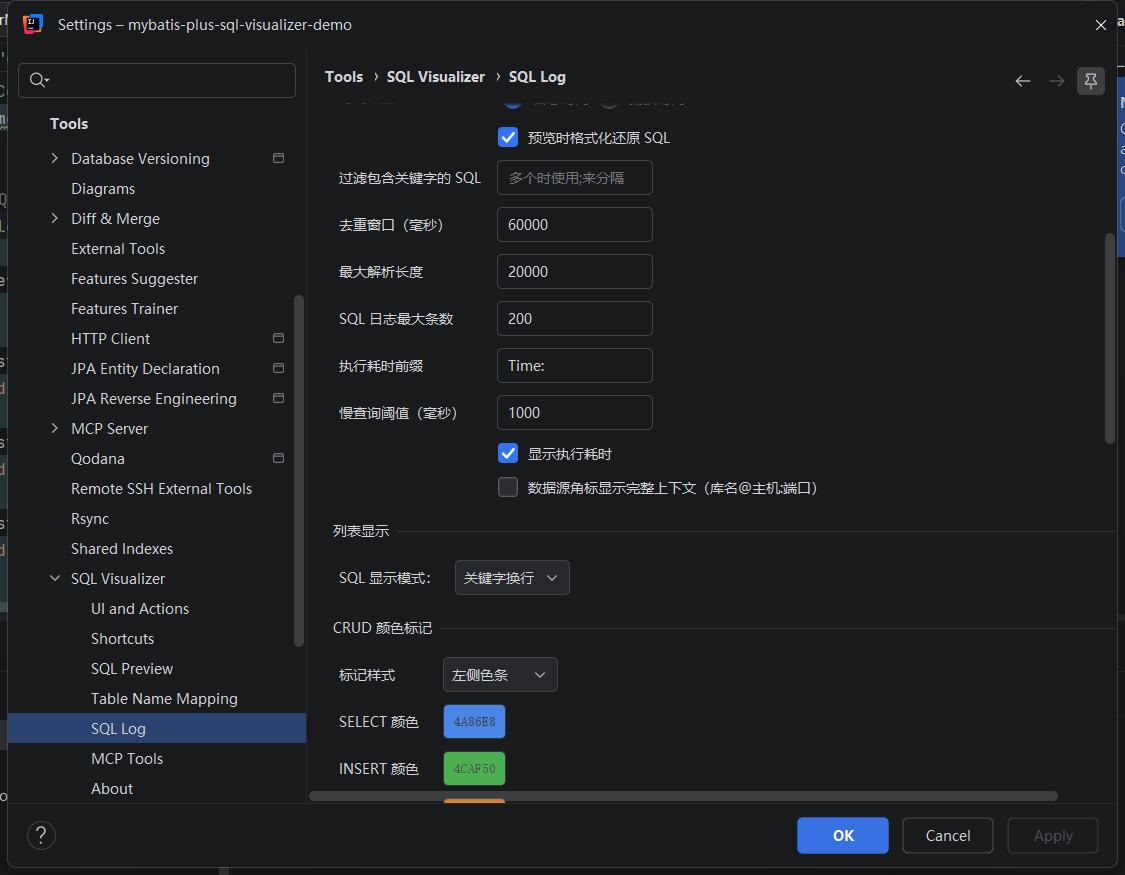The image size is (1125, 875).
Task: Click 去重窗口 field showing 60000
Action: tap(575, 224)
